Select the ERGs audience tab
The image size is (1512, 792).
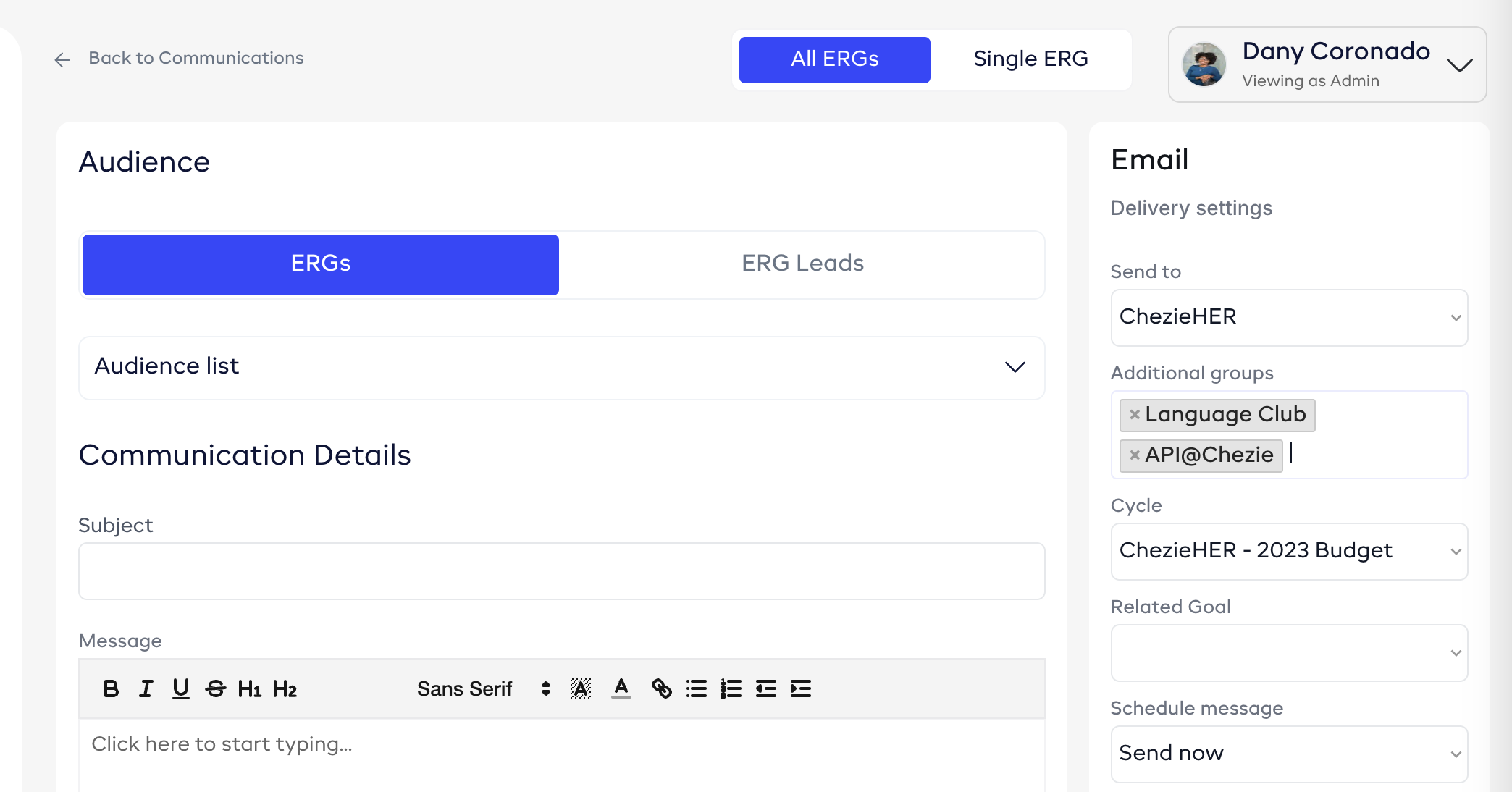(x=320, y=264)
